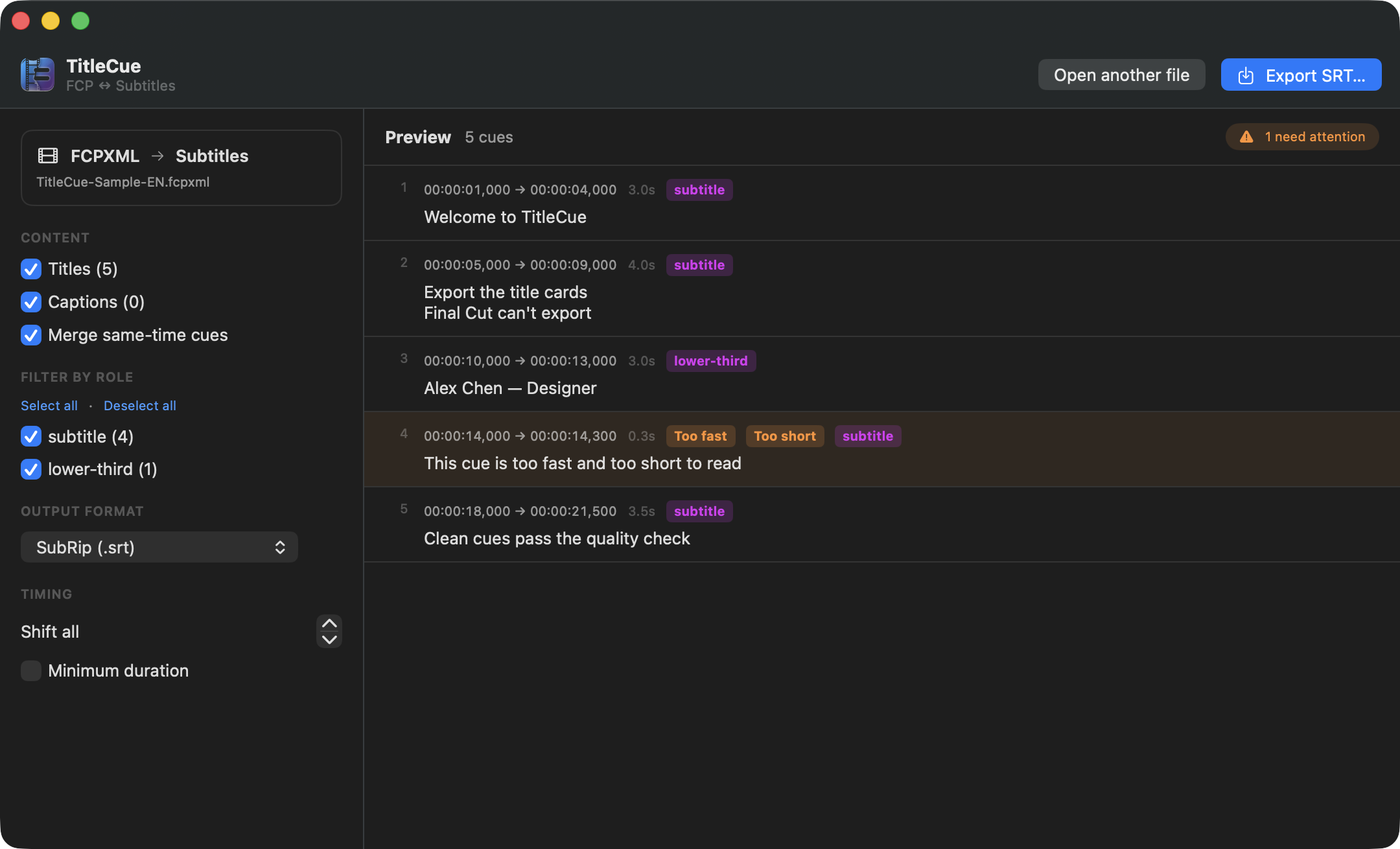The width and height of the screenshot is (1400, 849).
Task: Click the 0.3s duration on cue 4
Action: 642,436
